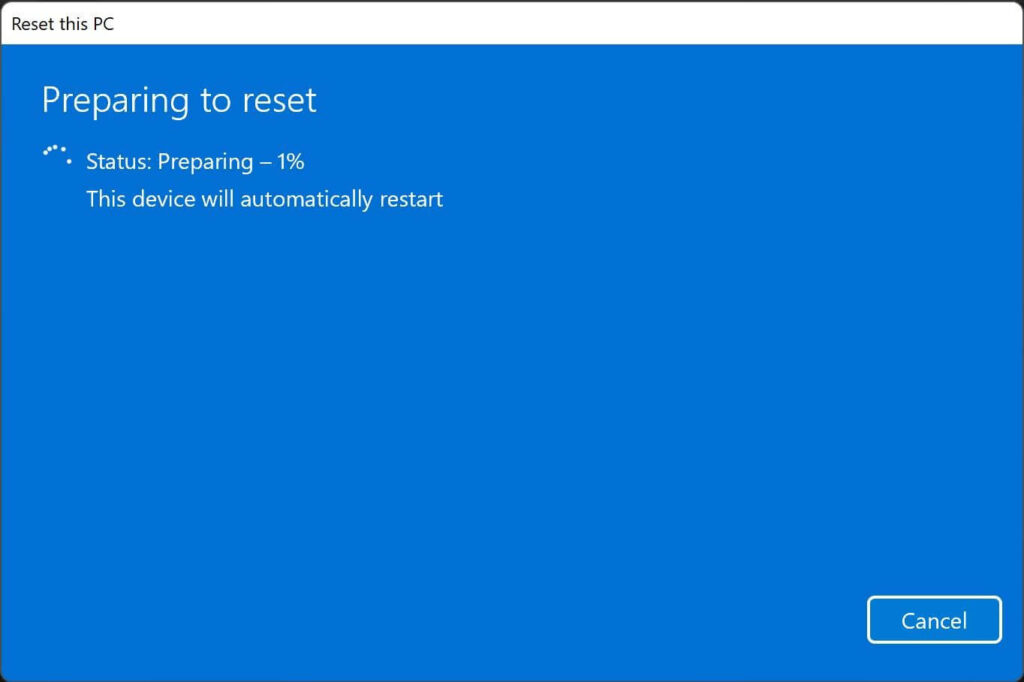Click the 1% progress value
This screenshot has height=682, width=1024.
(291, 161)
